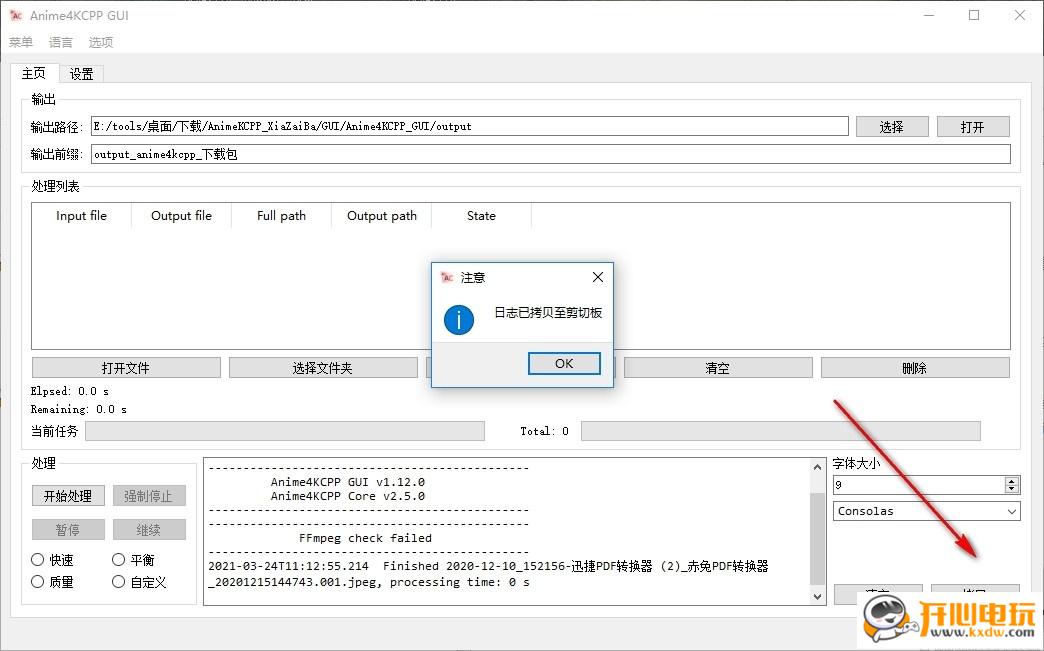Open the 选项 menu
This screenshot has width=1044, height=651.
coord(101,42)
